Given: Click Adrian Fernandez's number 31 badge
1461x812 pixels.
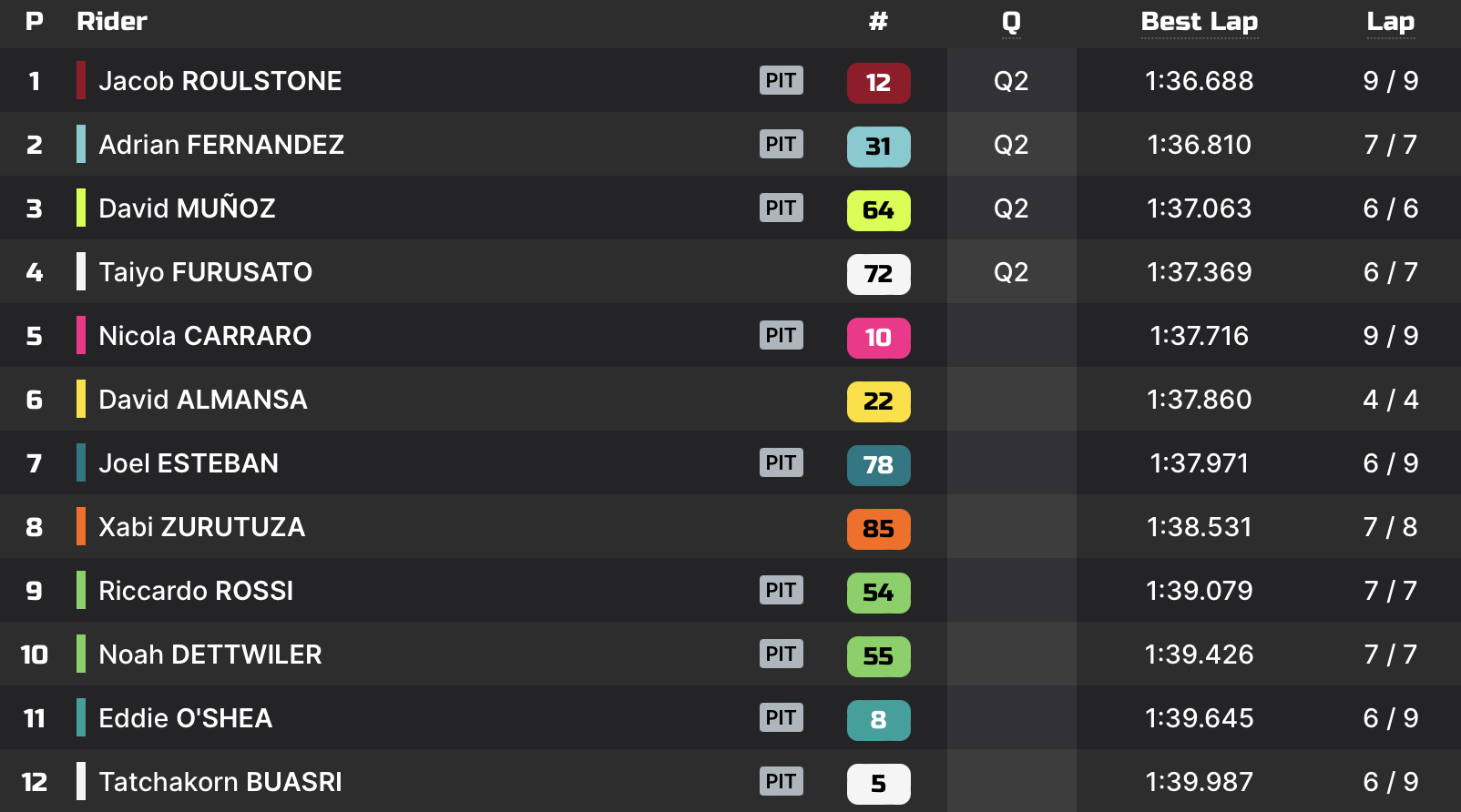Looking at the screenshot, I should click(x=878, y=147).
